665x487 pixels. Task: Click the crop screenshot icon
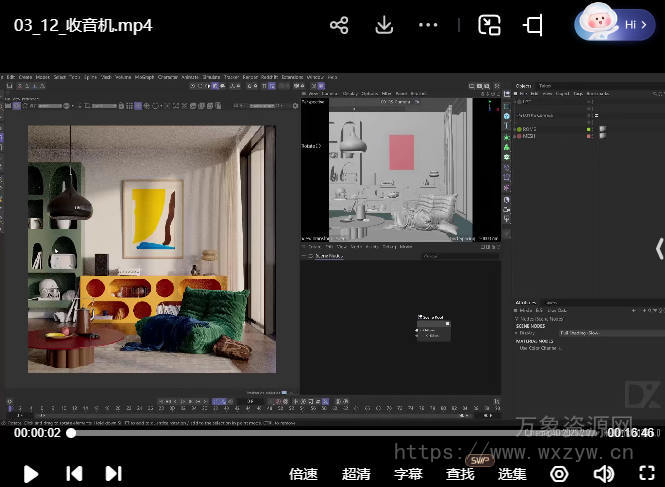[534, 25]
